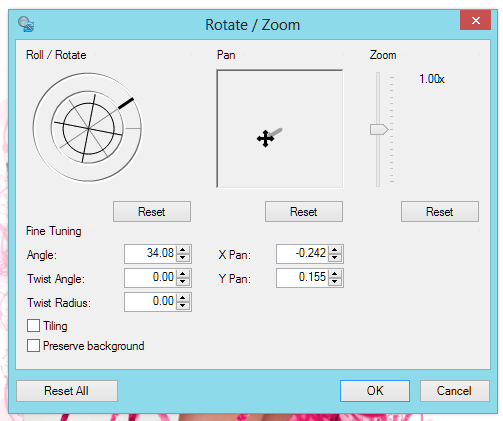Decrease Y Pan with down arrow
This screenshot has height=421, width=503.
click(x=335, y=282)
